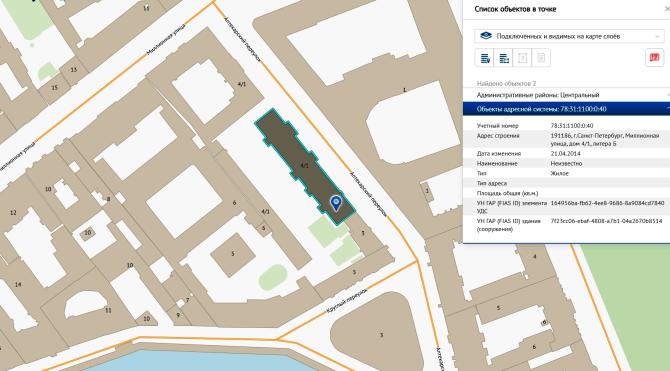670x371 pixels.
Task: Click the square building labeled 5
Action: pyautogui.click(x=232, y=254)
